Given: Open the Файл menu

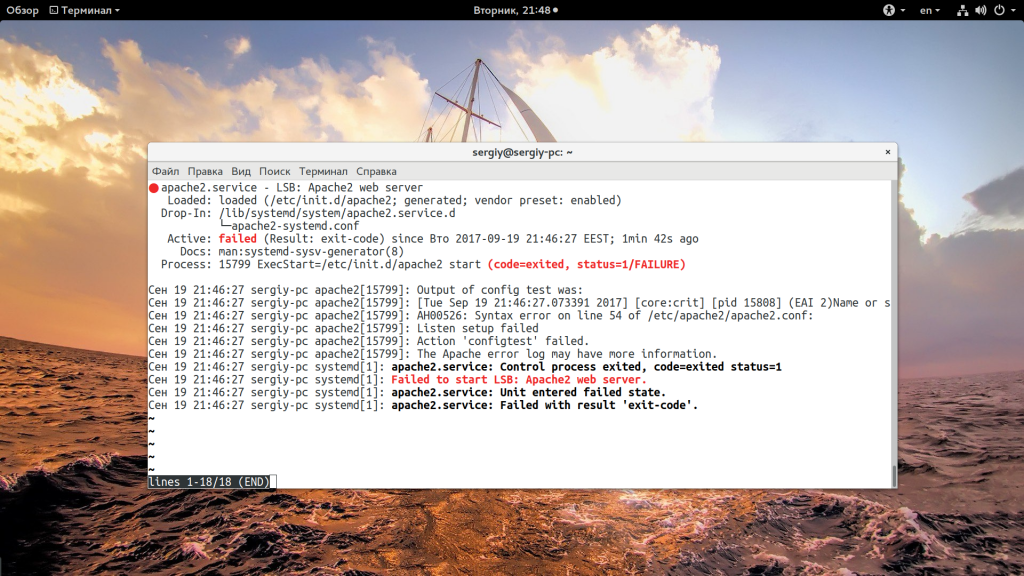Looking at the screenshot, I should [166, 171].
